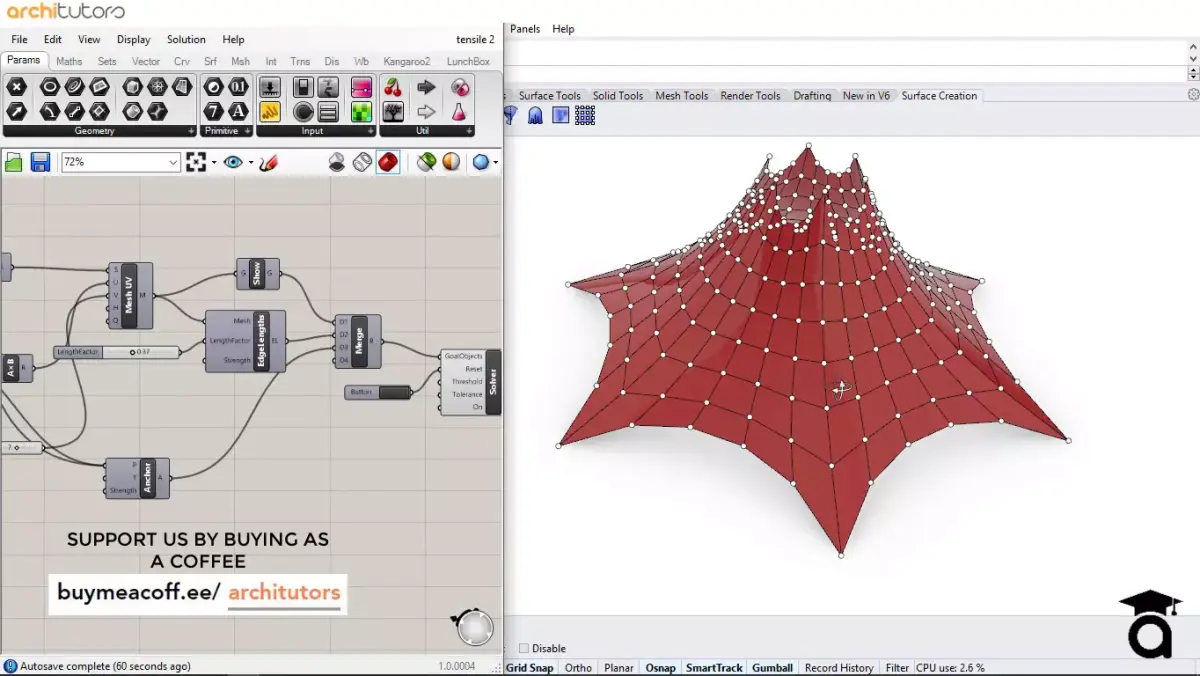Viewport: 1200px width, 676px height.
Task: Open the named views eye dropdown arrow
Action: pos(250,162)
